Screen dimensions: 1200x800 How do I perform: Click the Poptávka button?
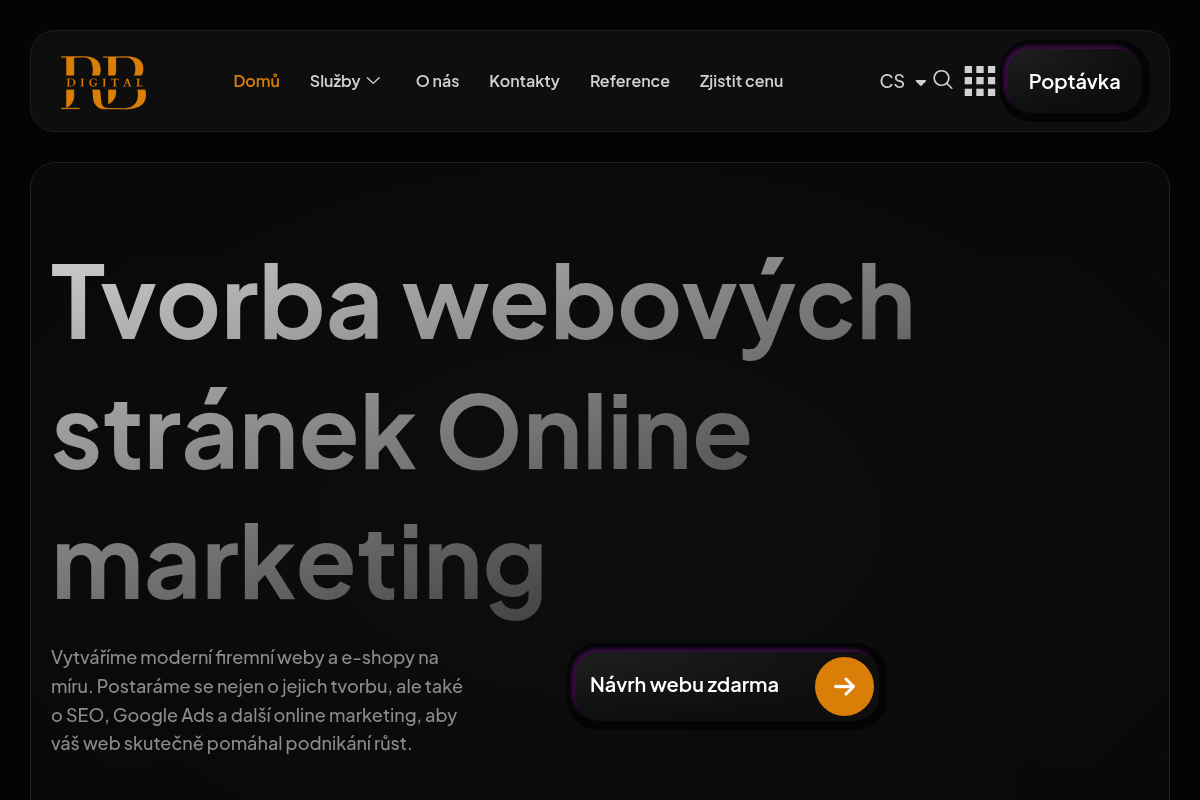[1075, 82]
